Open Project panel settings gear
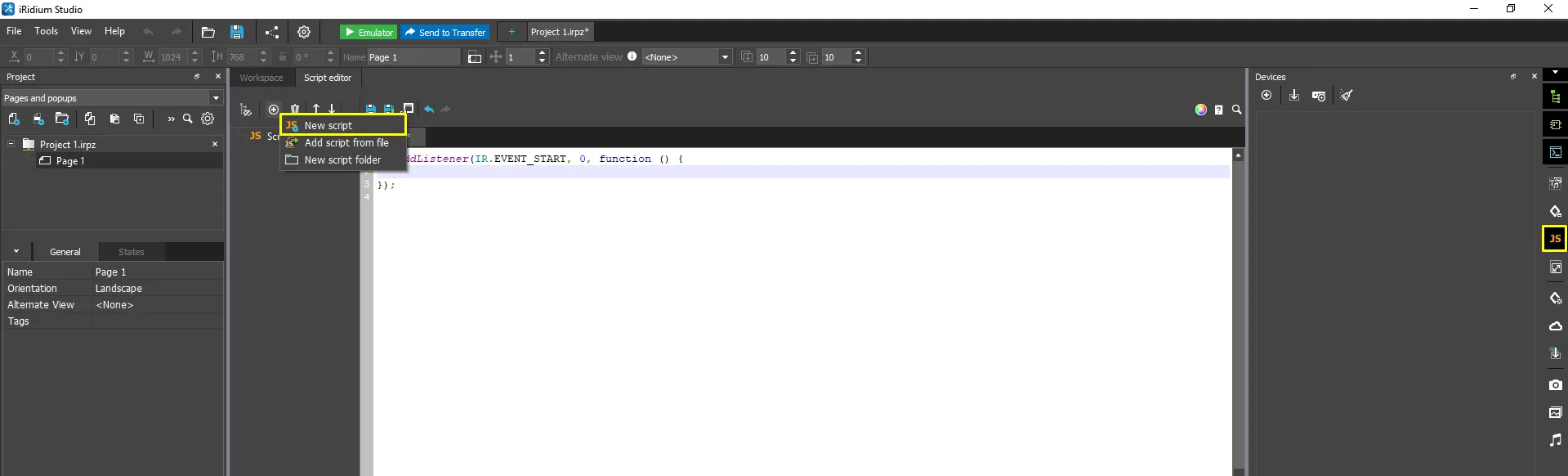 coord(208,119)
